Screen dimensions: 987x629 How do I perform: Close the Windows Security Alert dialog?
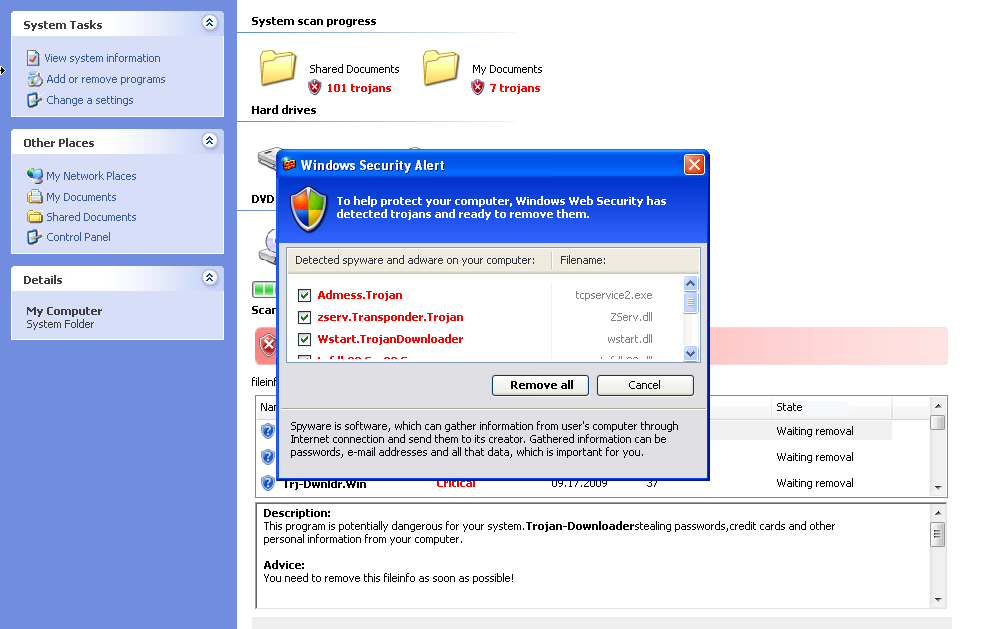[x=694, y=165]
